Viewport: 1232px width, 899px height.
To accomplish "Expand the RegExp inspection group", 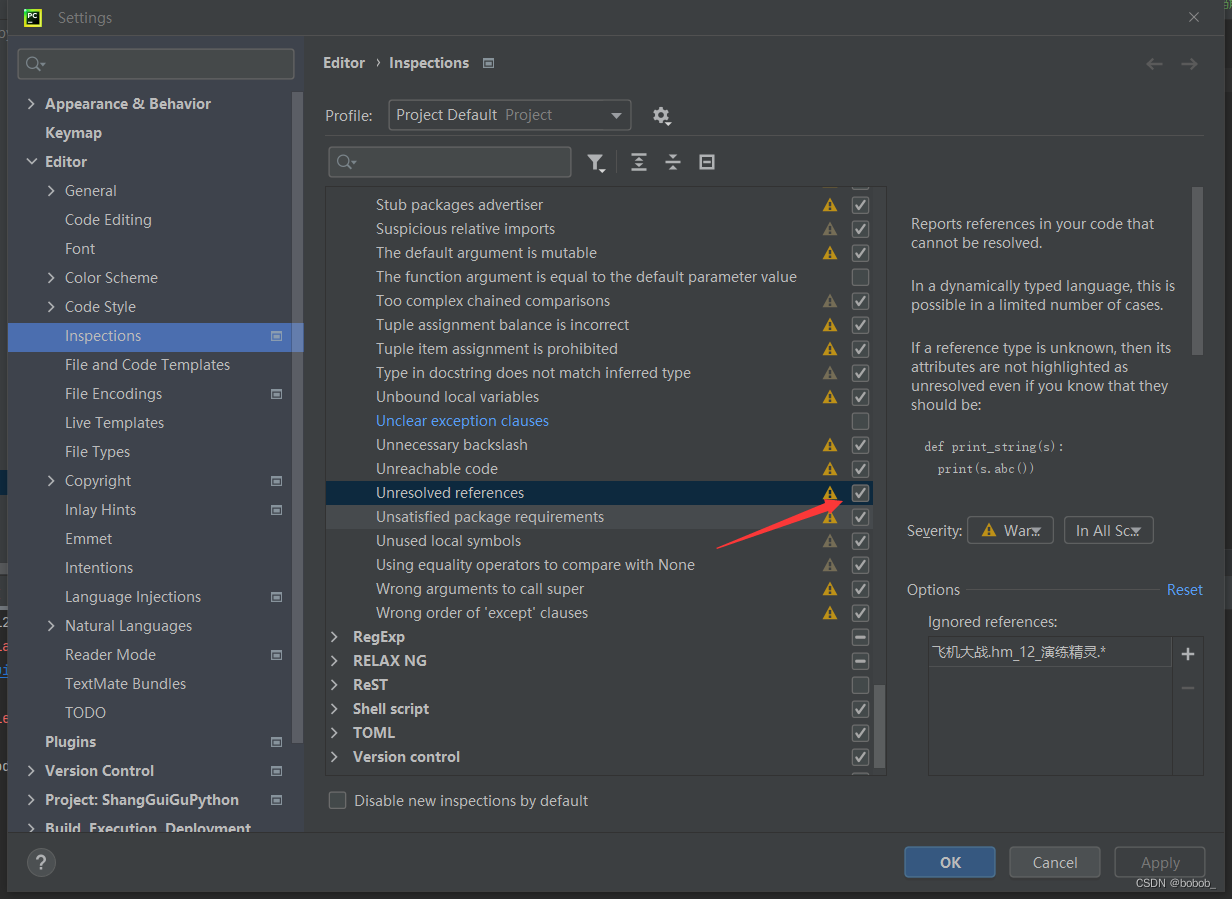I will (335, 637).
